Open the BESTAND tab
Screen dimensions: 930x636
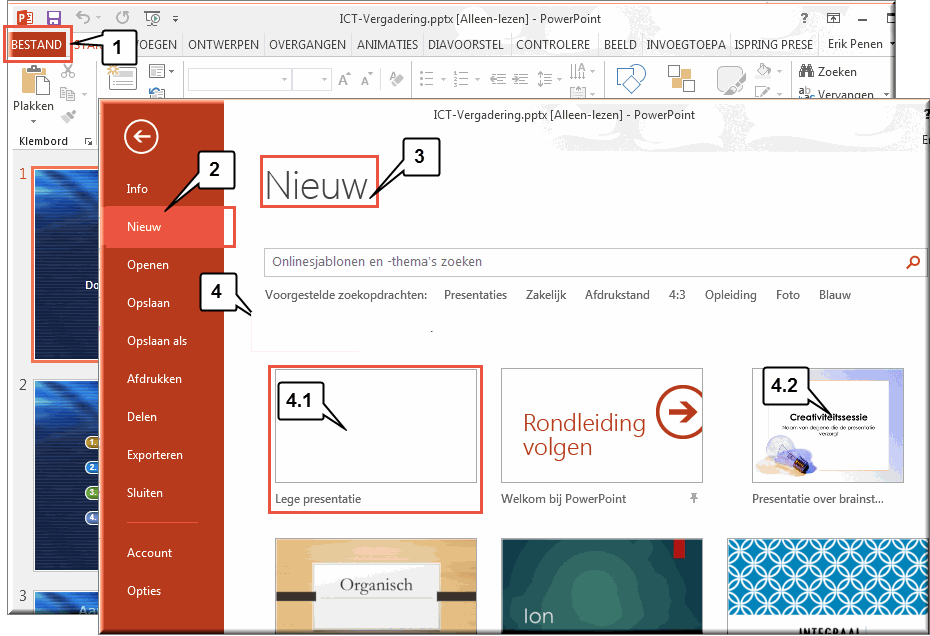click(37, 44)
